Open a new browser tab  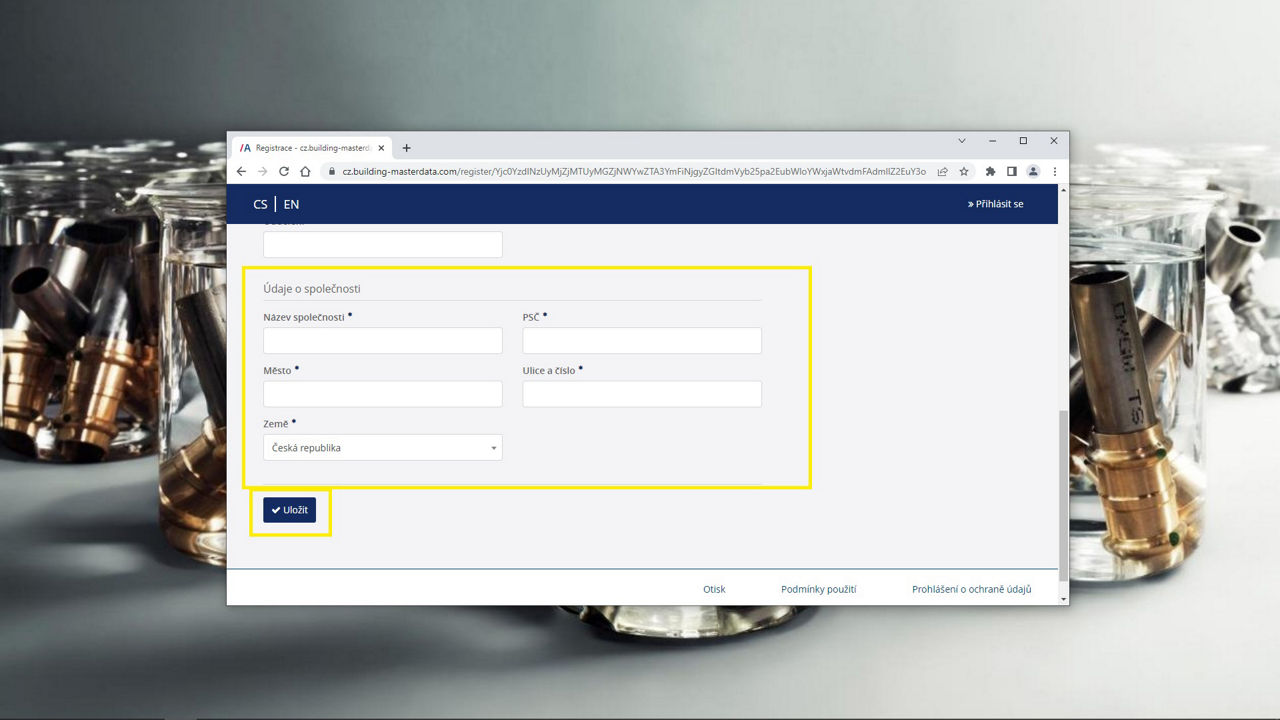click(x=406, y=148)
